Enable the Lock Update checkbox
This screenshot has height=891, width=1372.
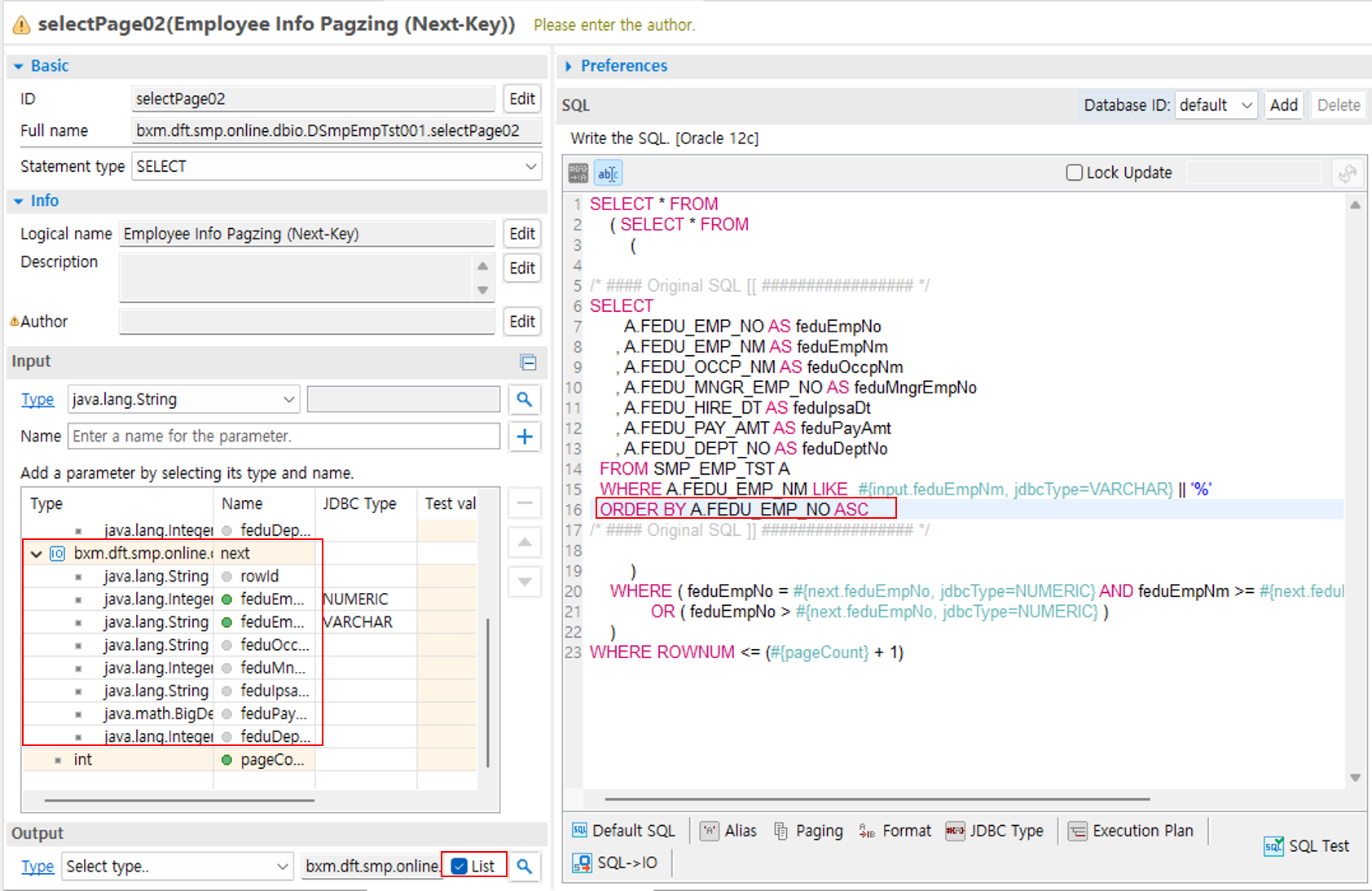click(1075, 173)
